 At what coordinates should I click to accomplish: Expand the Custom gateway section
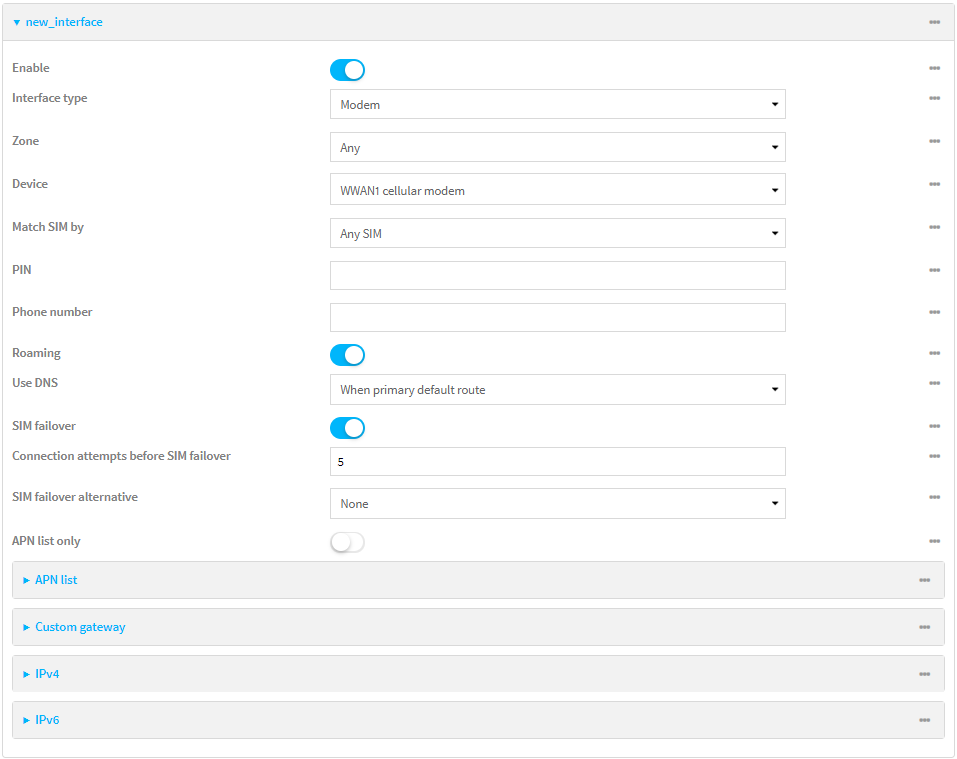[x=80, y=627]
